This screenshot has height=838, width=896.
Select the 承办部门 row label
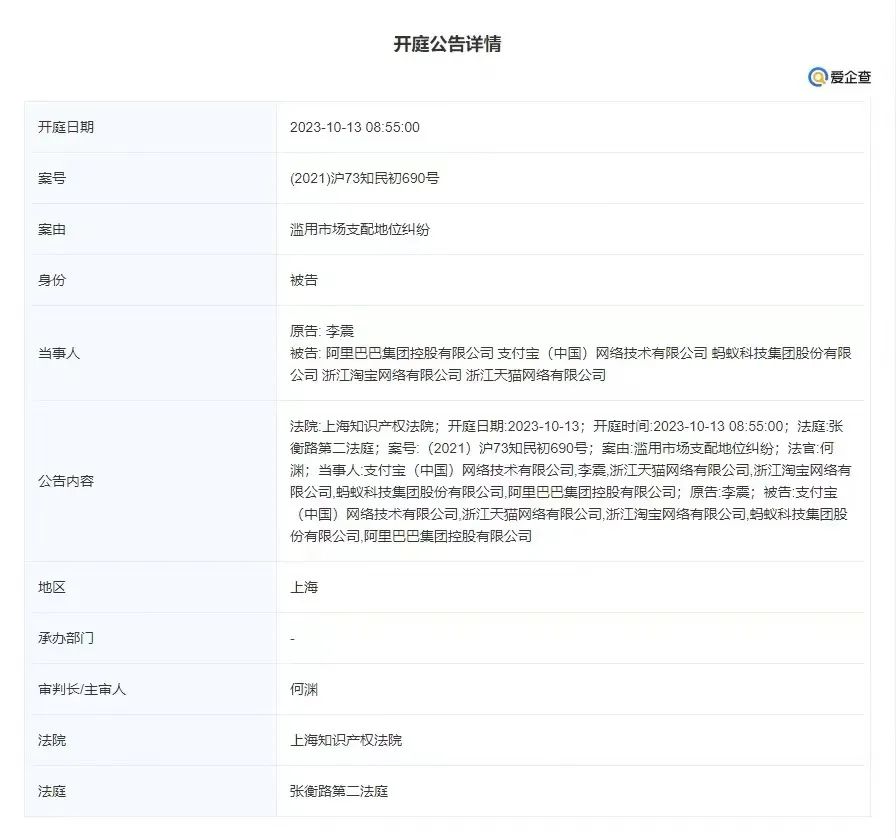coord(66,638)
